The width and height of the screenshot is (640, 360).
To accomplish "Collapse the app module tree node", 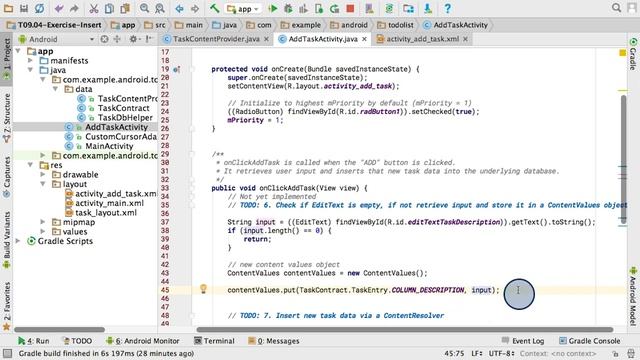I will (x=18, y=51).
